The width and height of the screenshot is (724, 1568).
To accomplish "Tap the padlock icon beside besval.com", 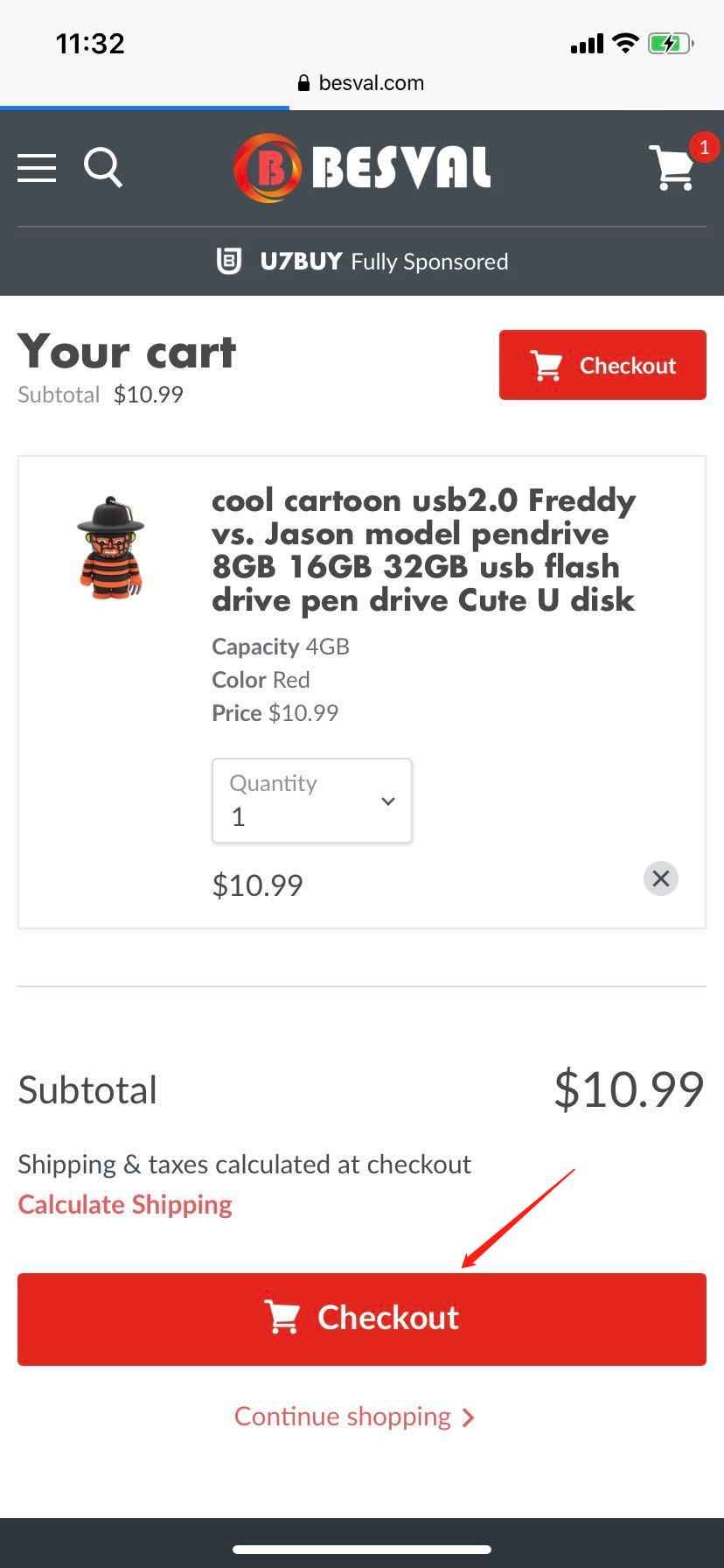I will [x=303, y=83].
